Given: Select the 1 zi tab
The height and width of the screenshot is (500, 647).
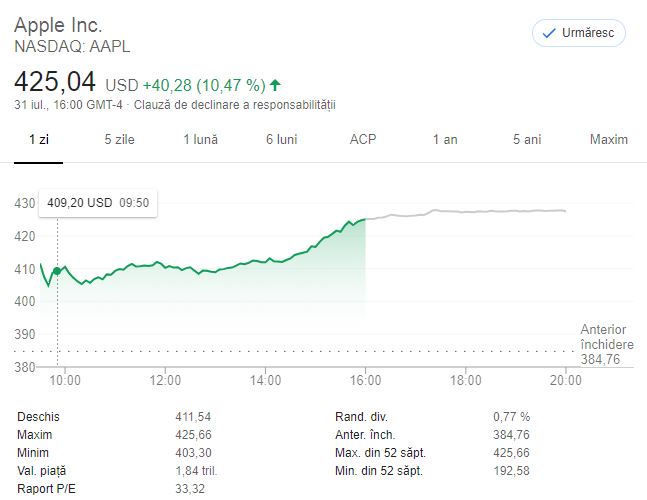Looking at the screenshot, I should (x=39, y=139).
